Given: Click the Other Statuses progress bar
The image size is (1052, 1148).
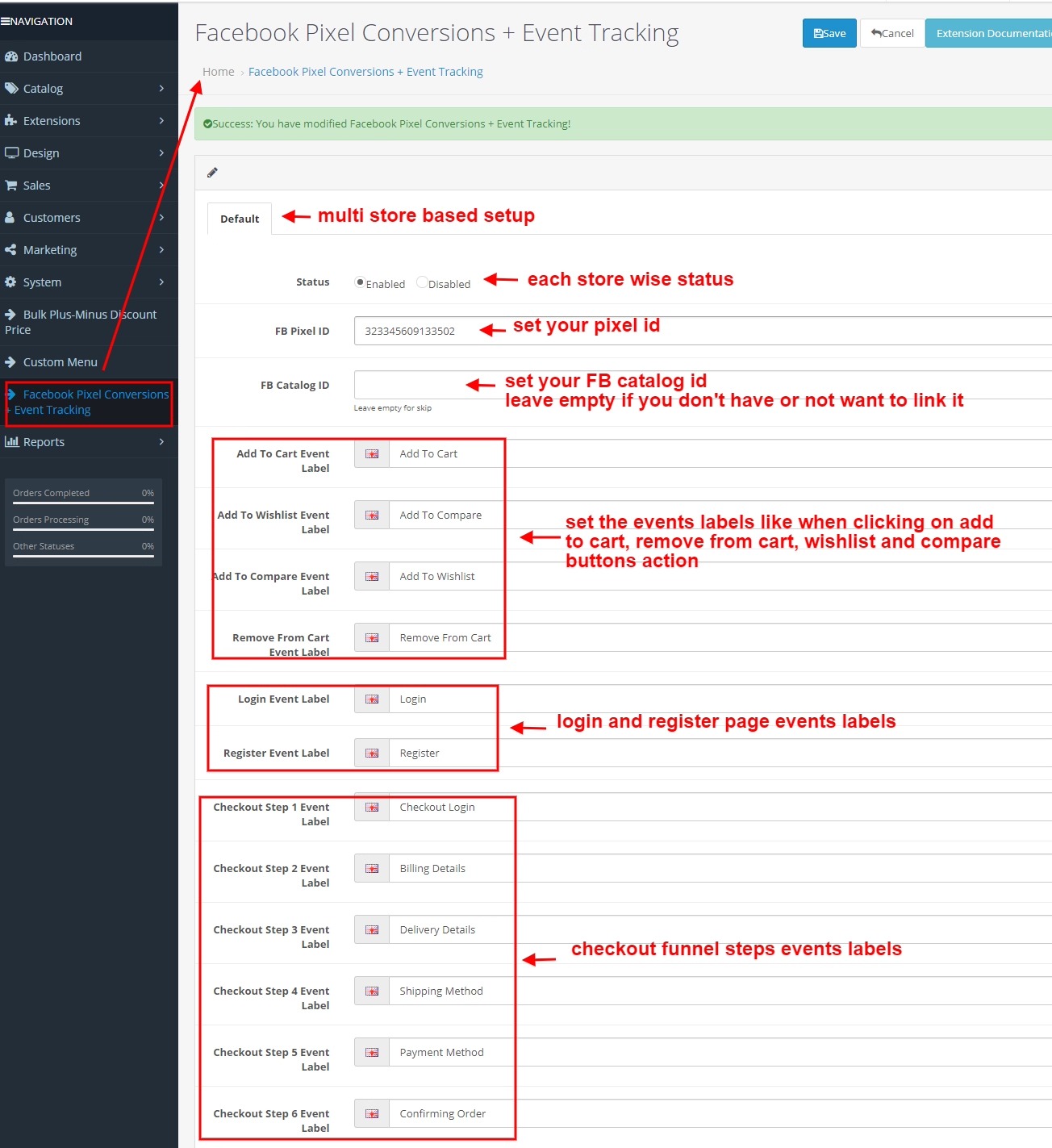Looking at the screenshot, I should [83, 556].
